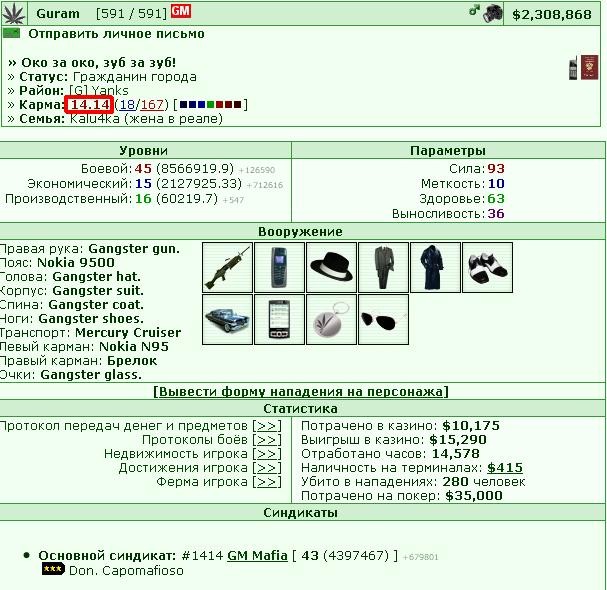Click the karma value 14.14
Image resolution: width=607 pixels, height=590 pixels.
click(x=90, y=105)
